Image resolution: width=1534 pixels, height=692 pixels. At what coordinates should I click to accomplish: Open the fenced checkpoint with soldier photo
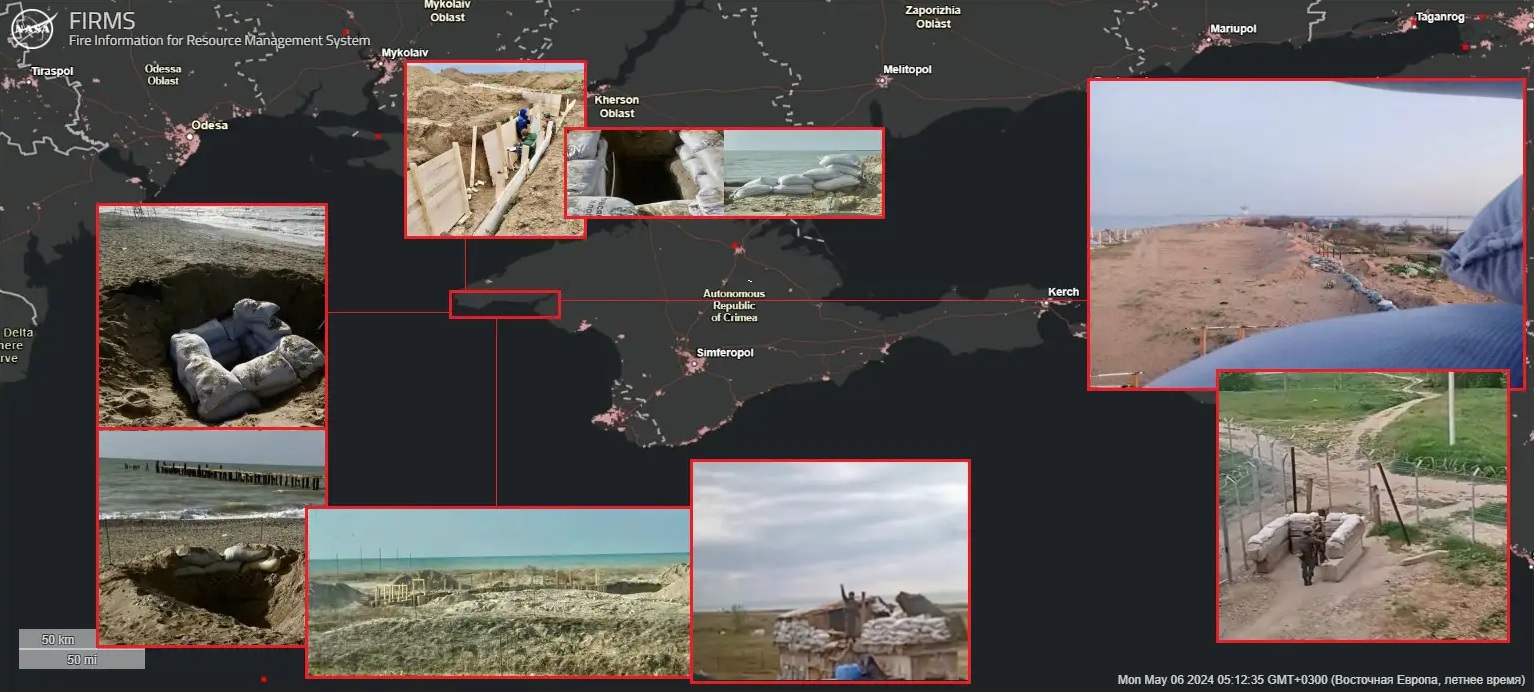pos(1362,505)
